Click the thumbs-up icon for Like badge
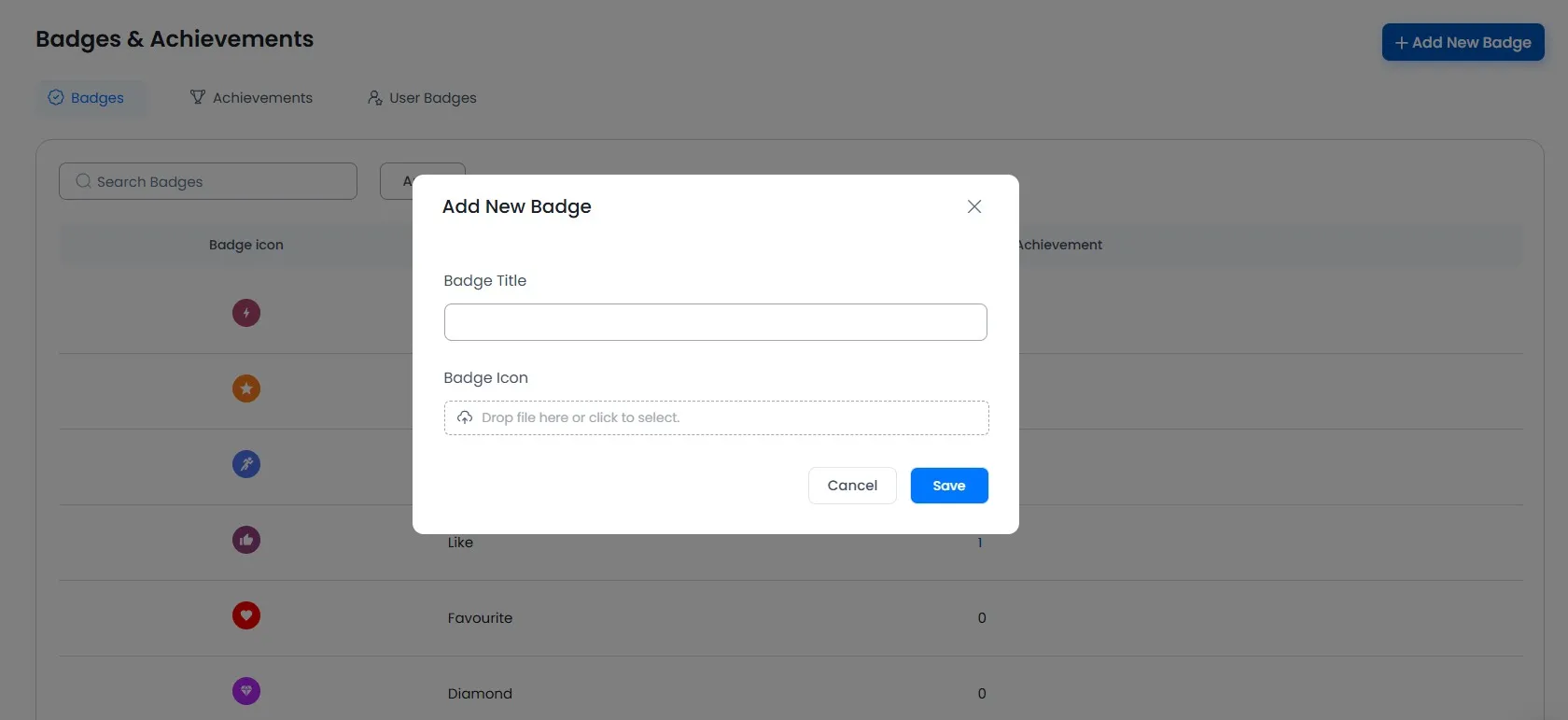The width and height of the screenshot is (1568, 720). tap(245, 540)
